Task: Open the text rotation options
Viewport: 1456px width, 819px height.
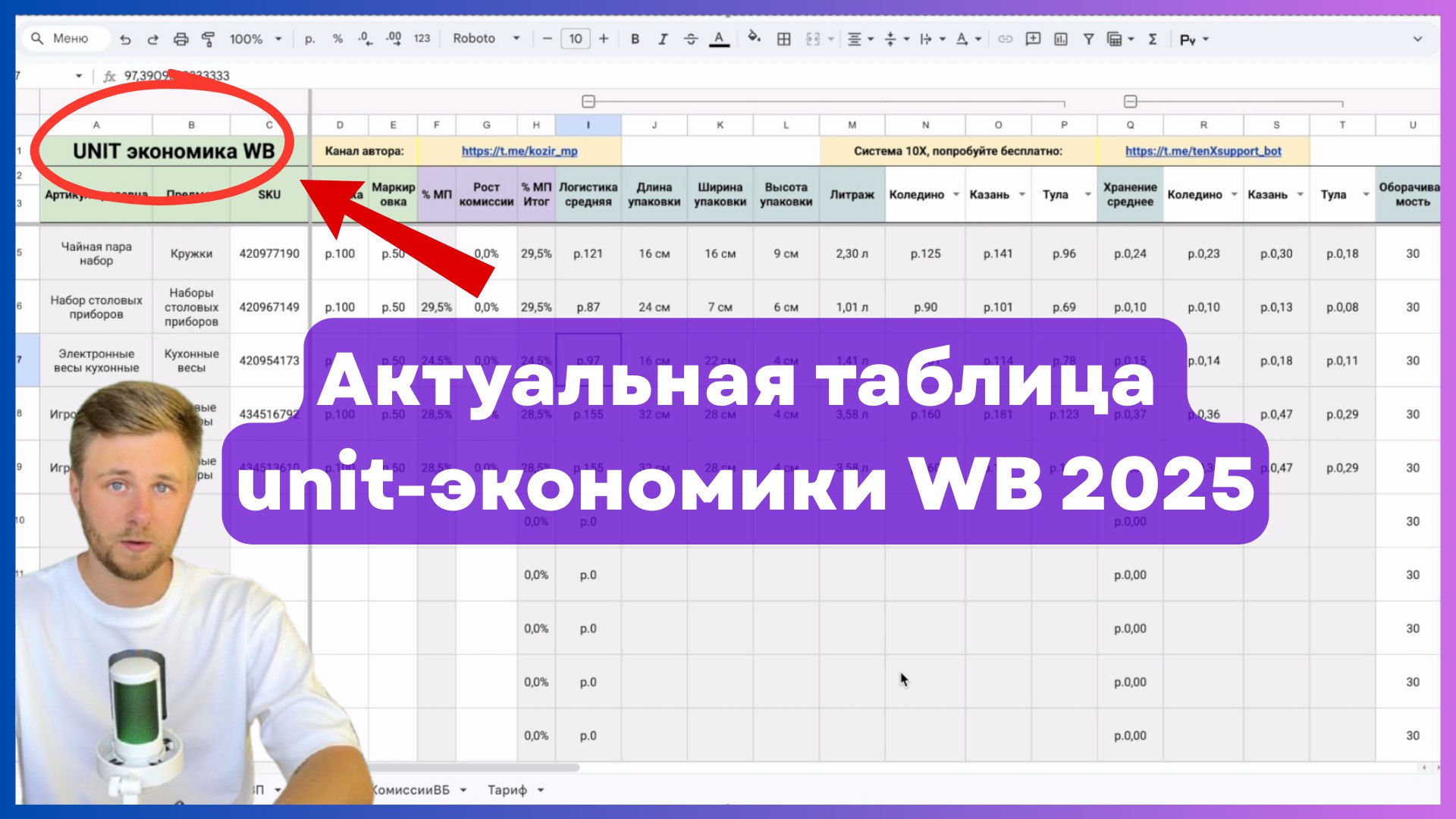Action: 968,39
